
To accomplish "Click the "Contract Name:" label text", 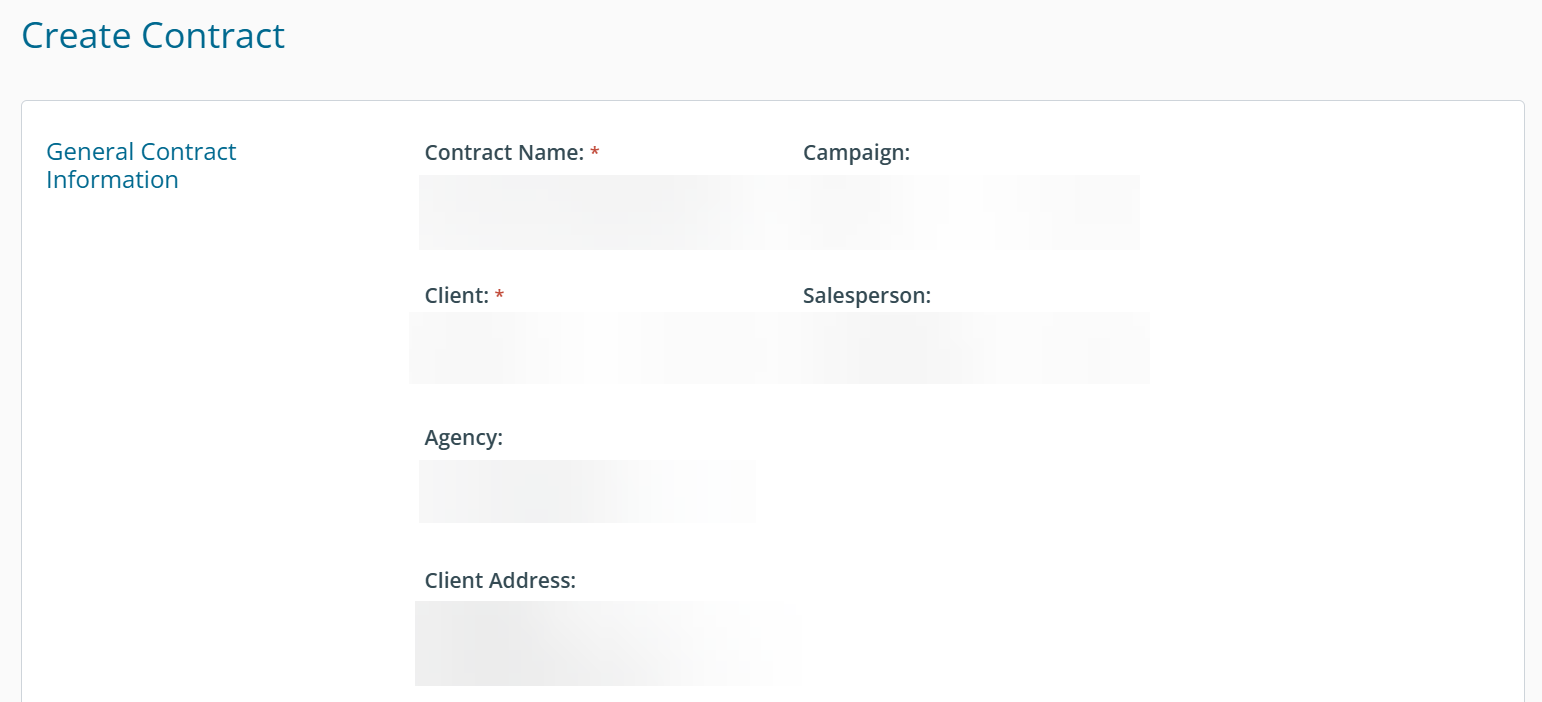I will pos(504,153).
